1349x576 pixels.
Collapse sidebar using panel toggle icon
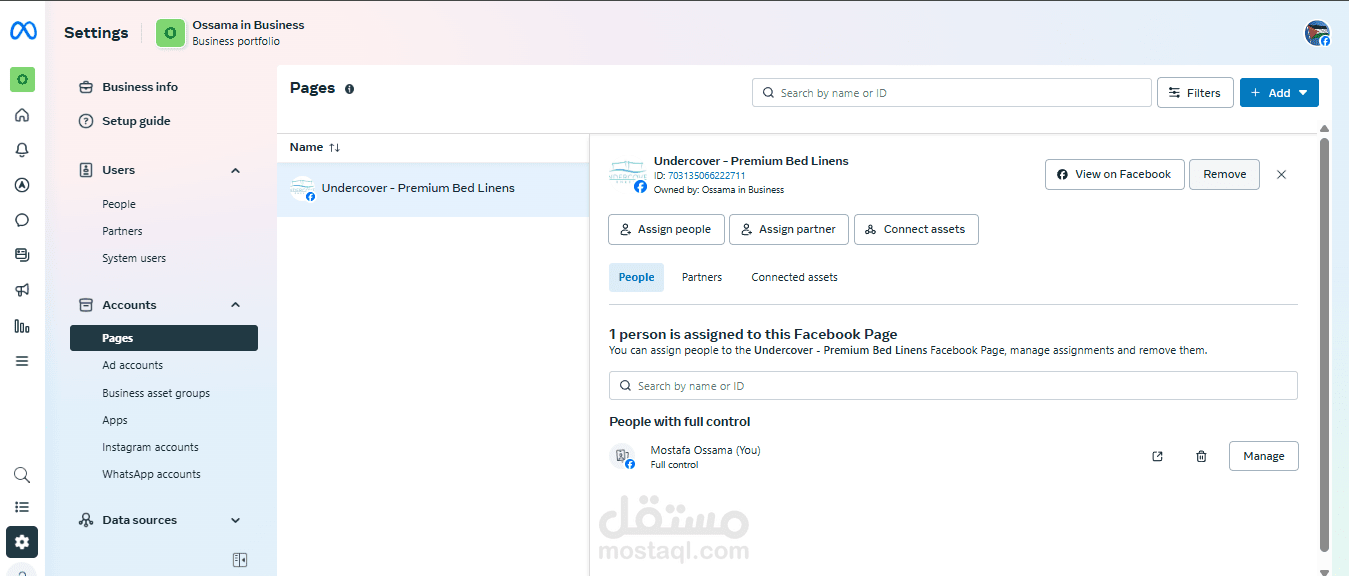pos(240,560)
